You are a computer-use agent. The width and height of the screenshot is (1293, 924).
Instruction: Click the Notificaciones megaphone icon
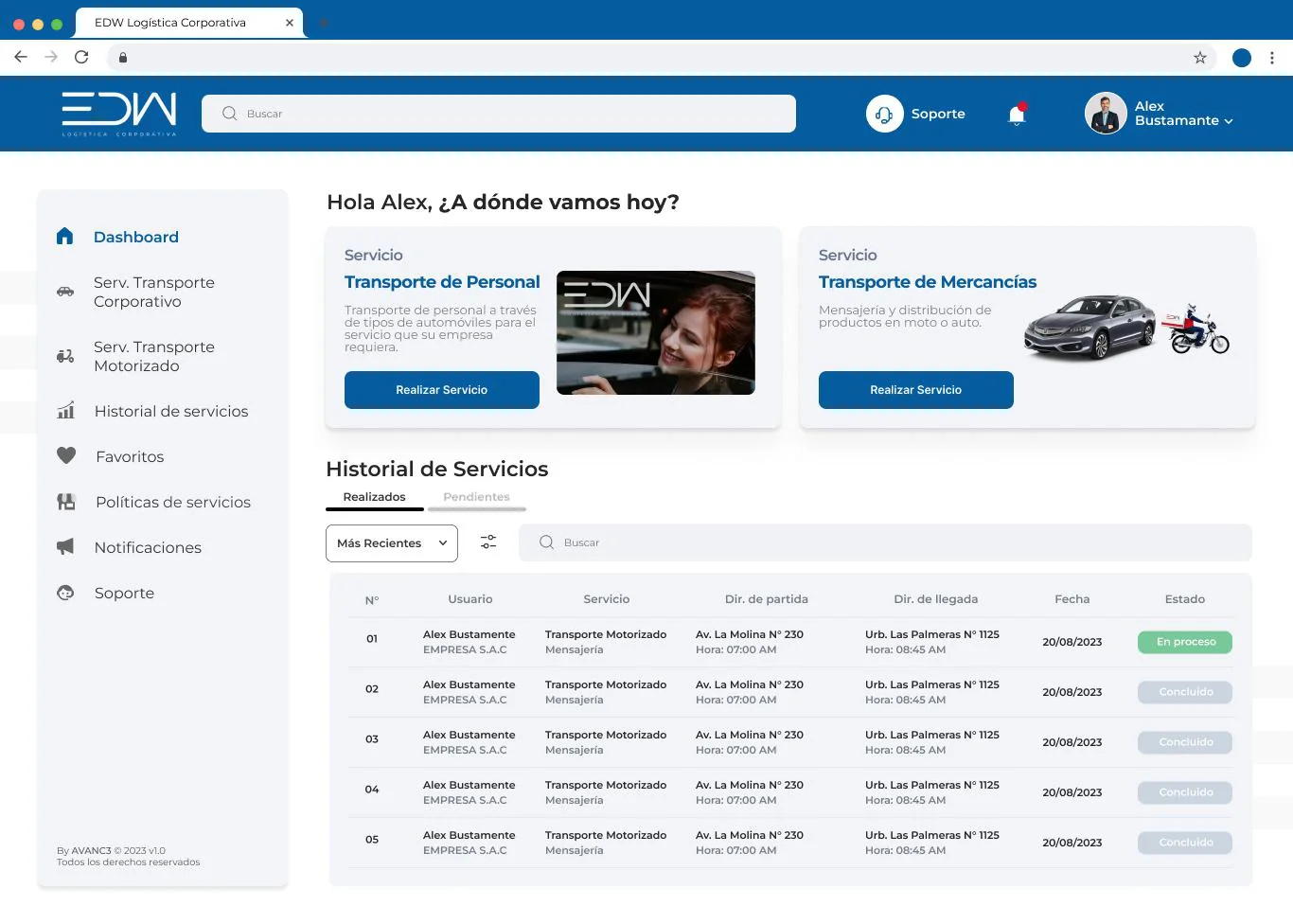(x=65, y=546)
